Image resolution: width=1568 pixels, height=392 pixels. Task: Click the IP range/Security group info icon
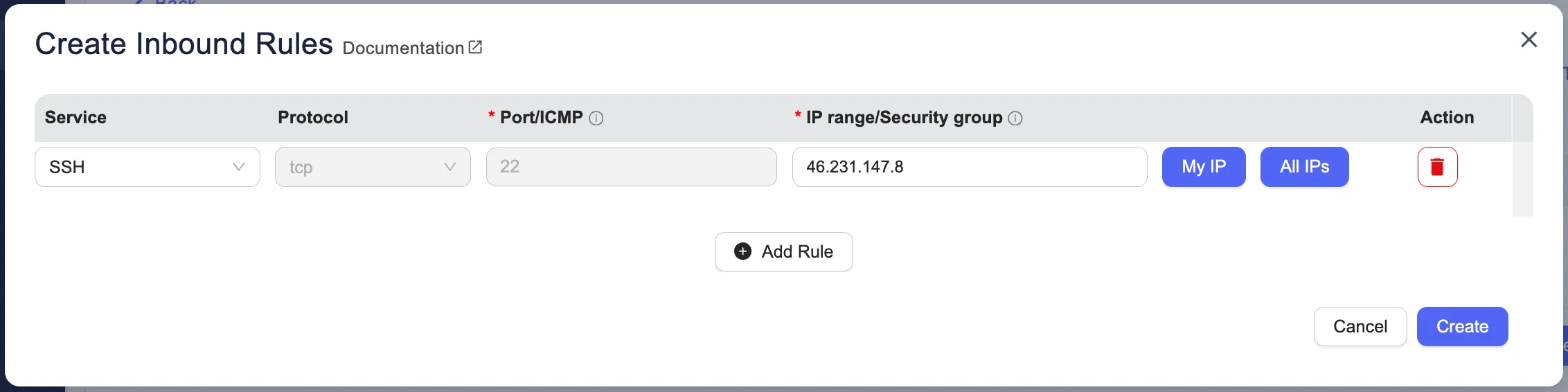1015,118
